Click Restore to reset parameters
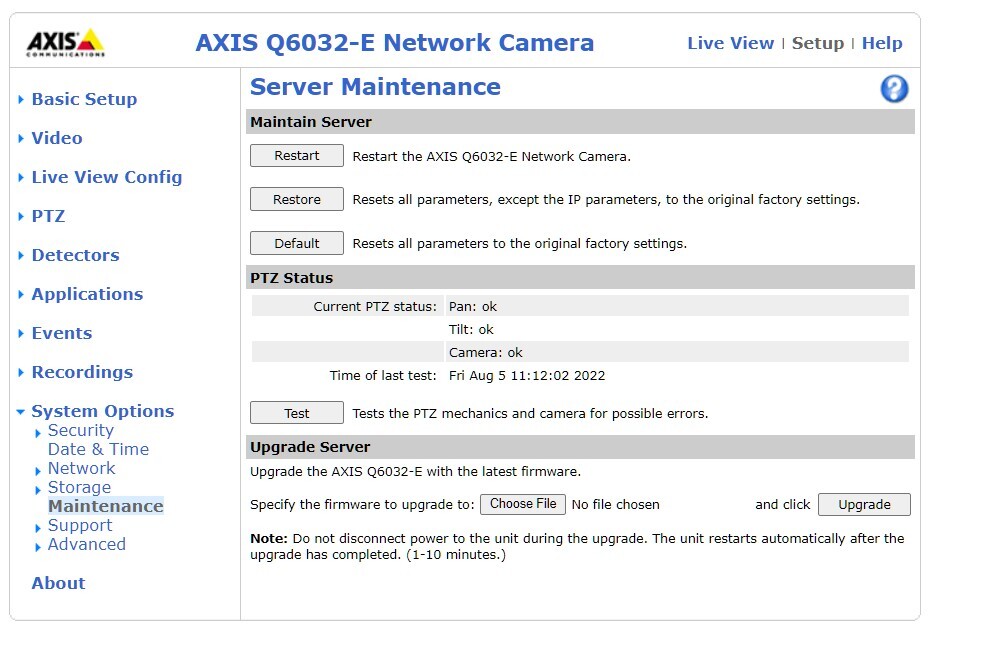The image size is (992, 666). (296, 199)
